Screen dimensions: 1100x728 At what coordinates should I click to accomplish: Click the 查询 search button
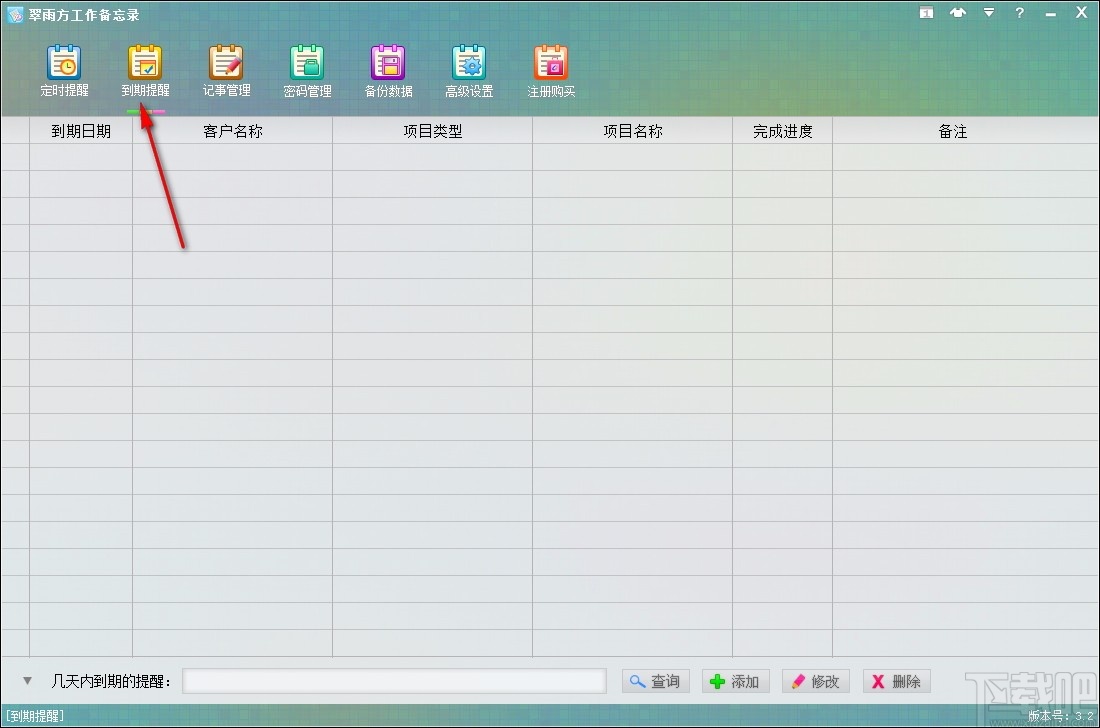tap(655, 681)
